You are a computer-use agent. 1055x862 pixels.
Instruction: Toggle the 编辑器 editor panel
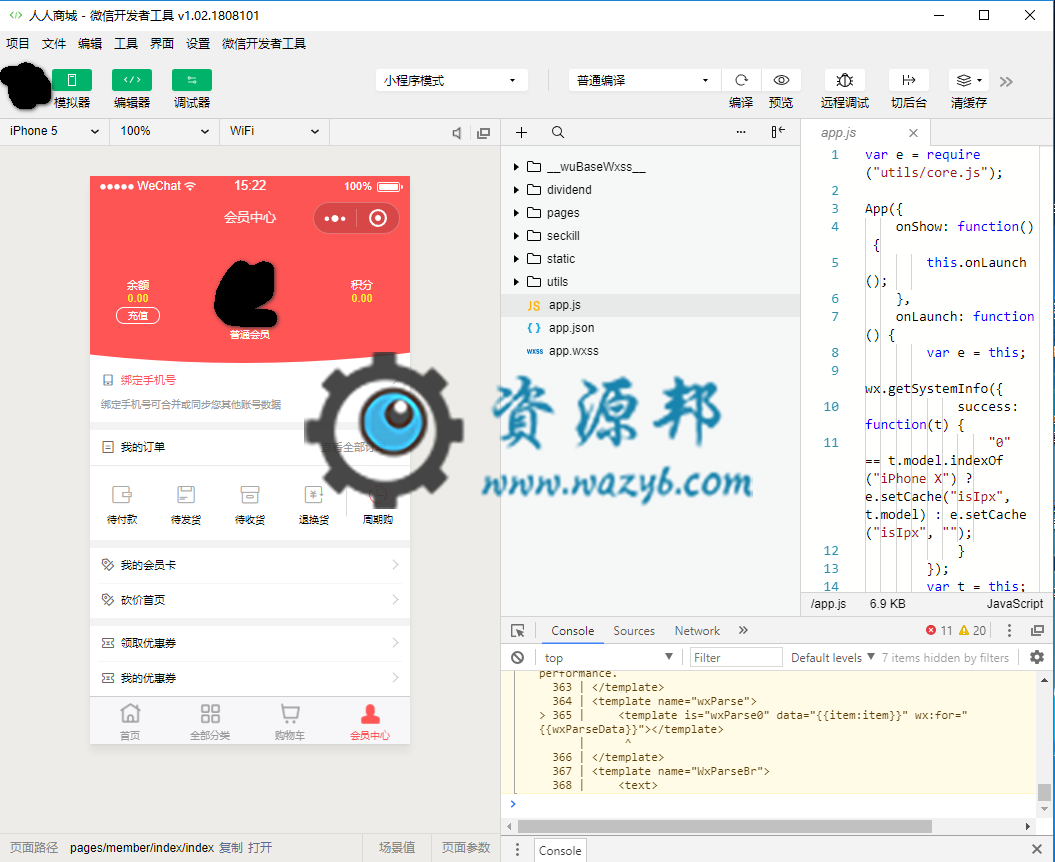point(132,80)
